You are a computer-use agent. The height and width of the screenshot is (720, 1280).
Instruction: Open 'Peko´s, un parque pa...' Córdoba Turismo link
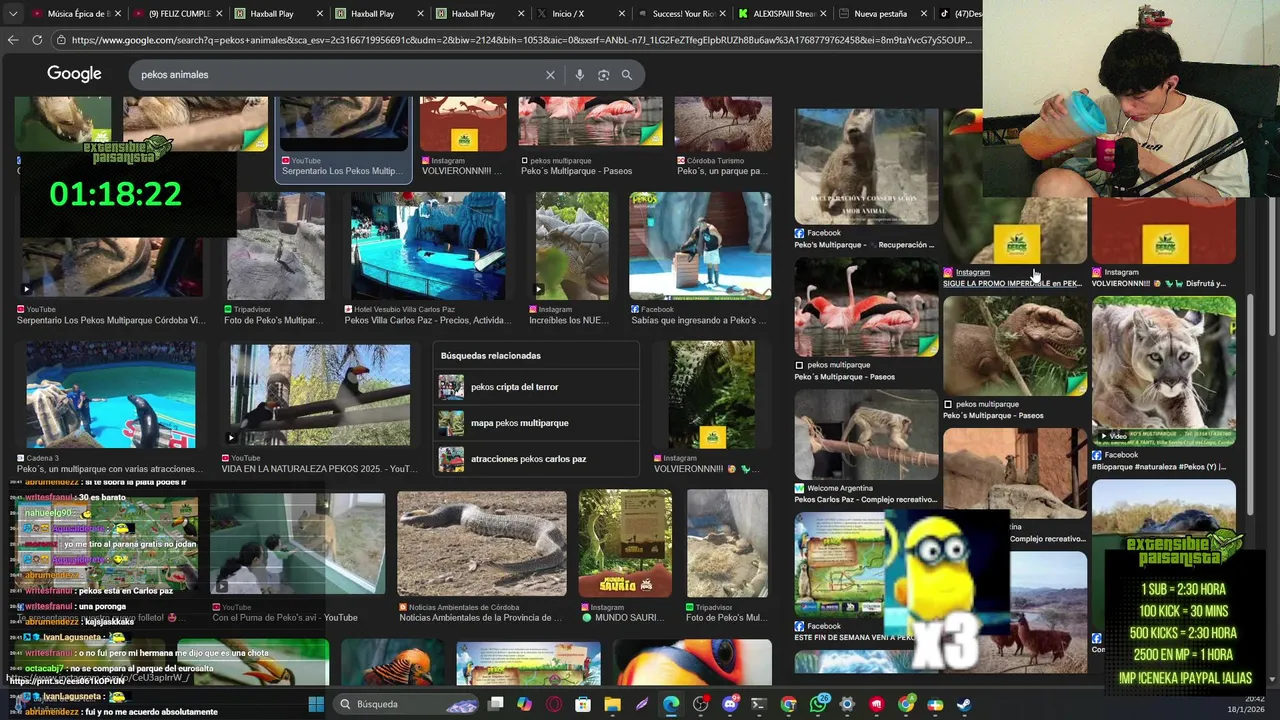[722, 171]
